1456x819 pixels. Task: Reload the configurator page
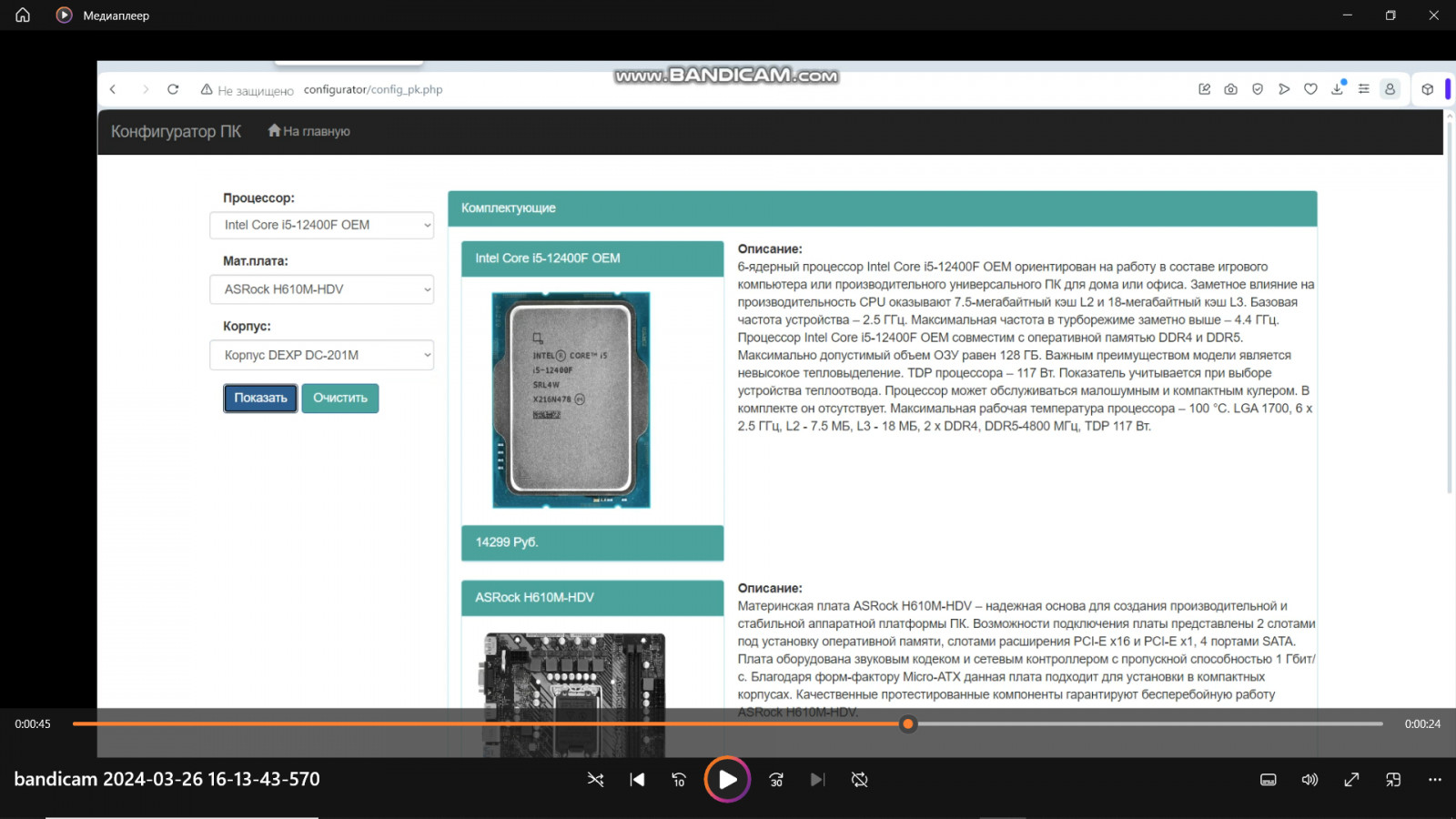(173, 89)
